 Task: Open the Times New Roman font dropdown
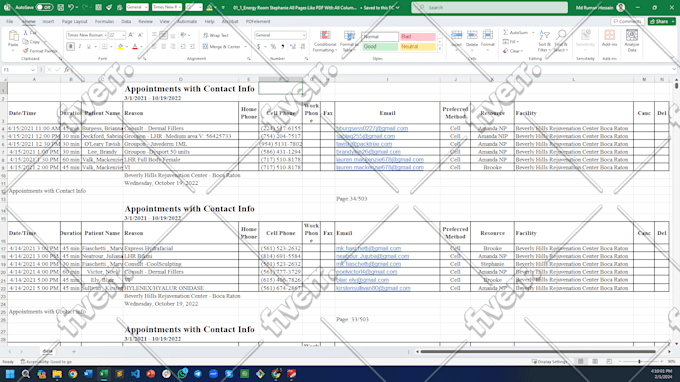(105, 35)
